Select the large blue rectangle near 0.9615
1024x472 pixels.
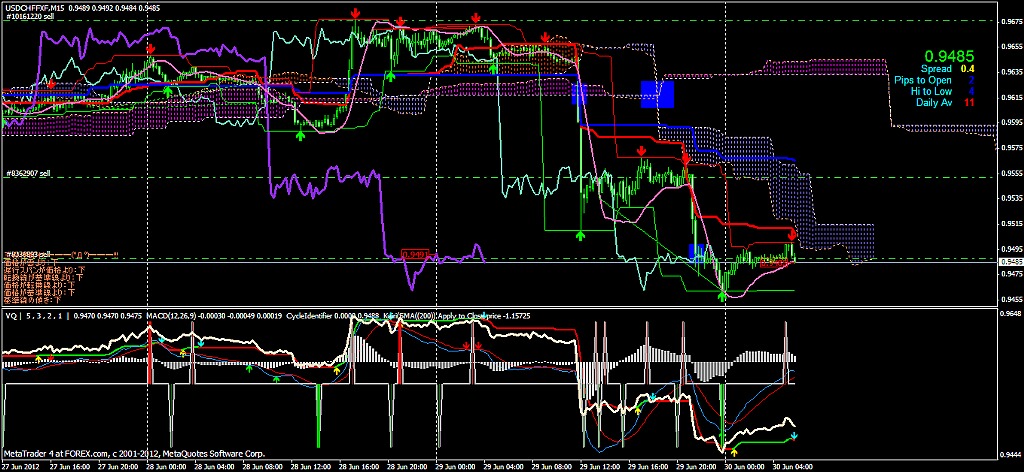click(x=657, y=94)
